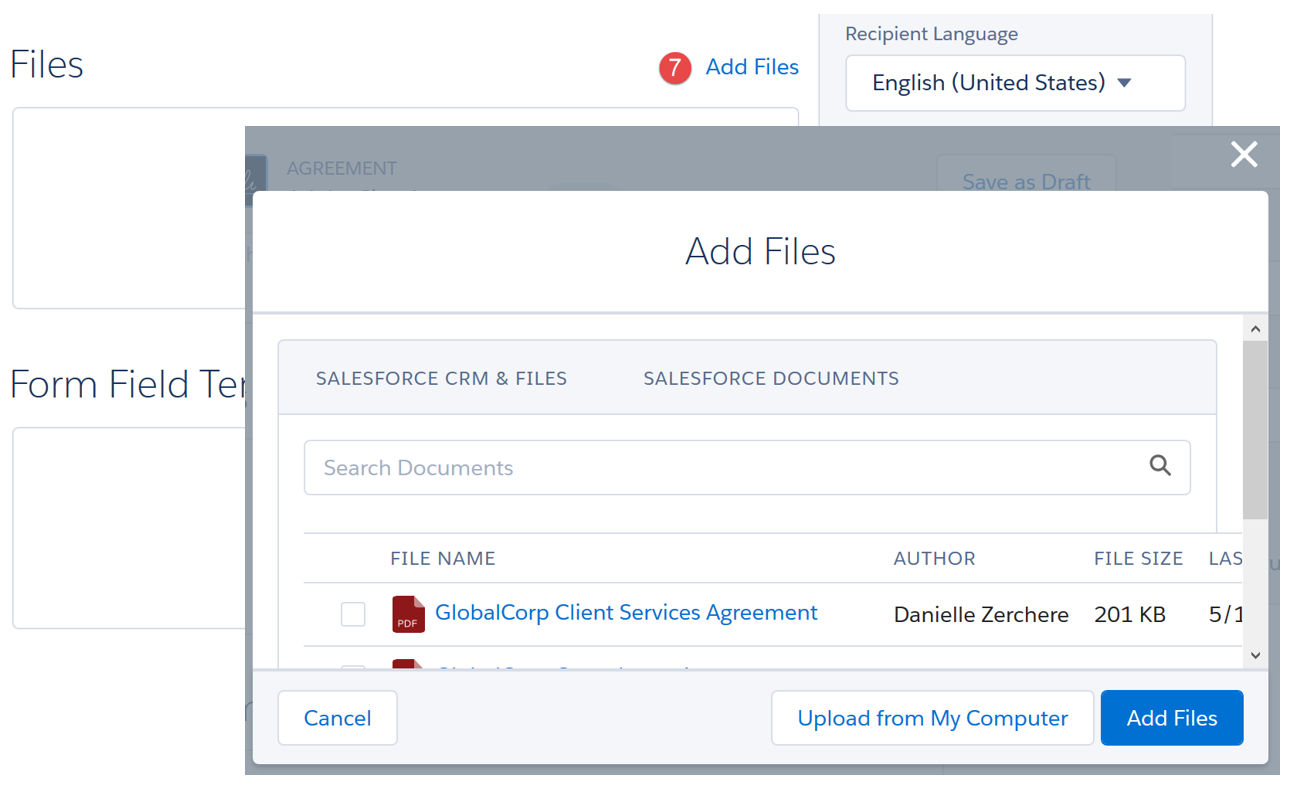
Task: Click the scroll up arrow in the dialog
Action: tap(1256, 329)
